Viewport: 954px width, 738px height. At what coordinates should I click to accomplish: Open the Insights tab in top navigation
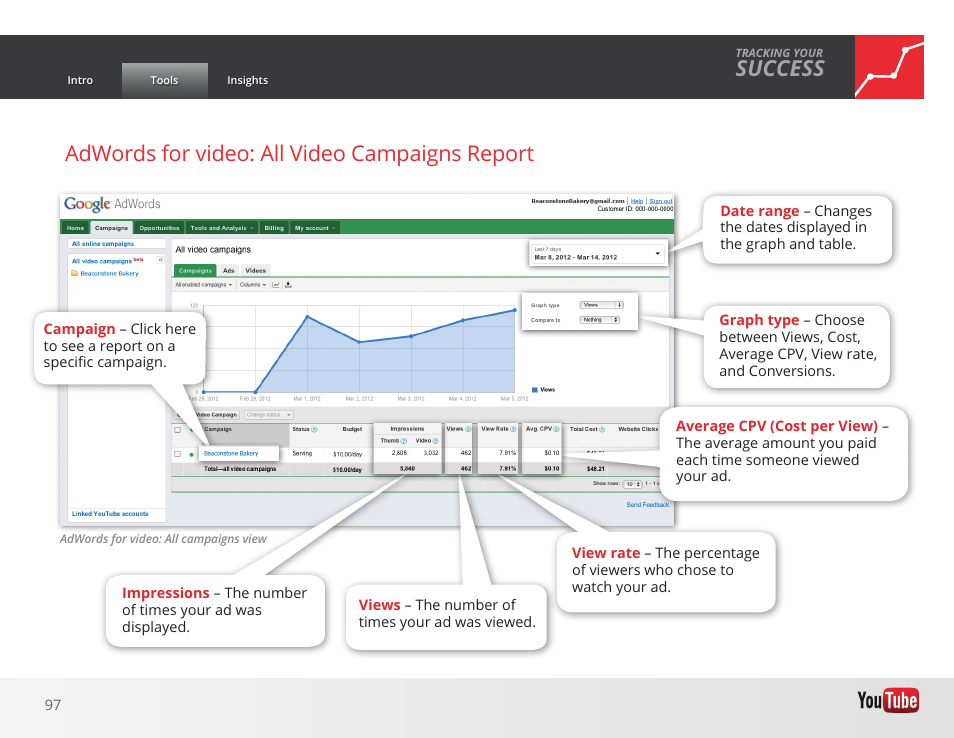(247, 81)
